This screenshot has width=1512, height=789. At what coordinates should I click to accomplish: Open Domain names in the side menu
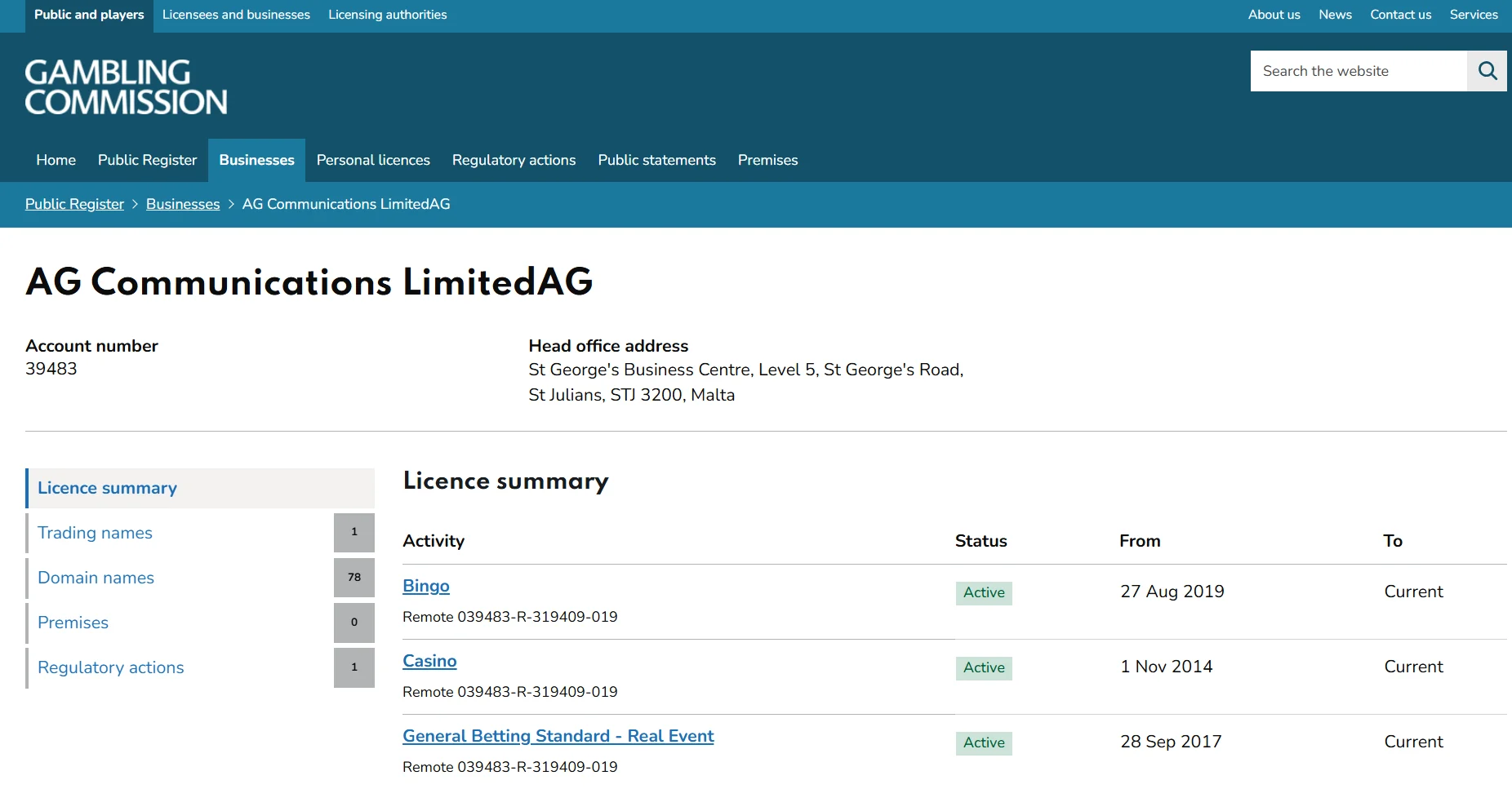200,578
